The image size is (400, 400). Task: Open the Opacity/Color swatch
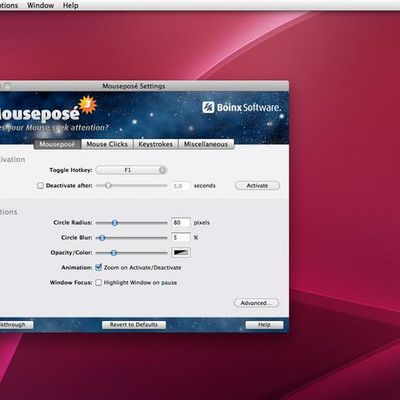click(181, 253)
